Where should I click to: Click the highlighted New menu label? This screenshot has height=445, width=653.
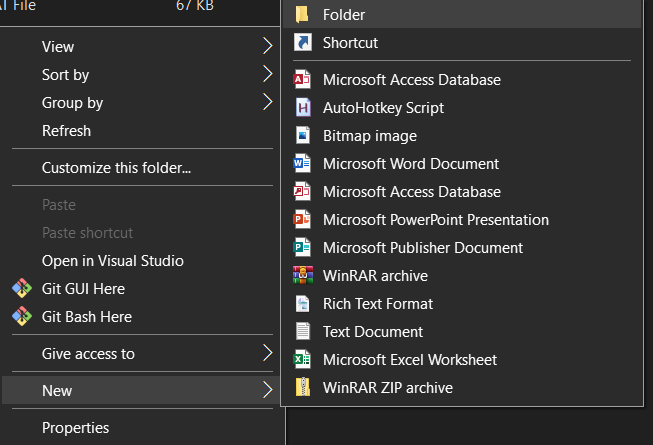[57, 390]
